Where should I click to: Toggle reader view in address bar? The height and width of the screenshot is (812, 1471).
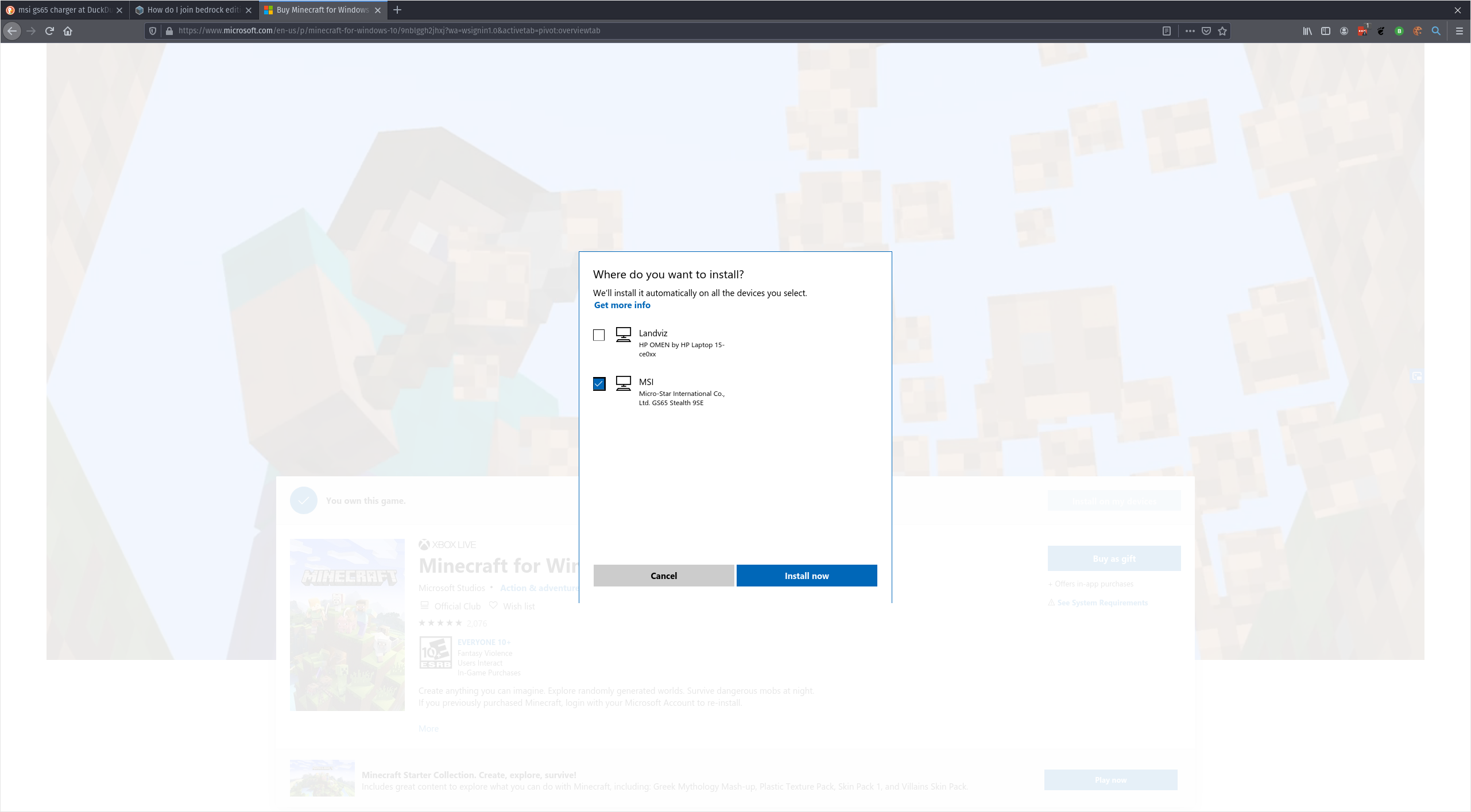click(x=1166, y=31)
